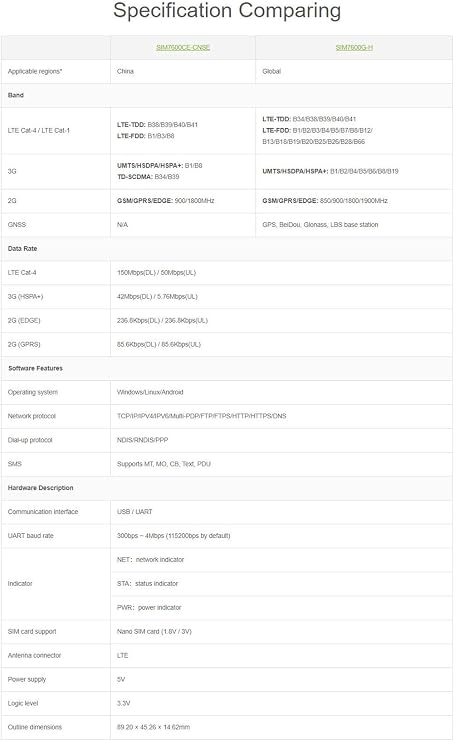Select the Global region cell
This screenshot has height=741, width=454.
coord(272,71)
